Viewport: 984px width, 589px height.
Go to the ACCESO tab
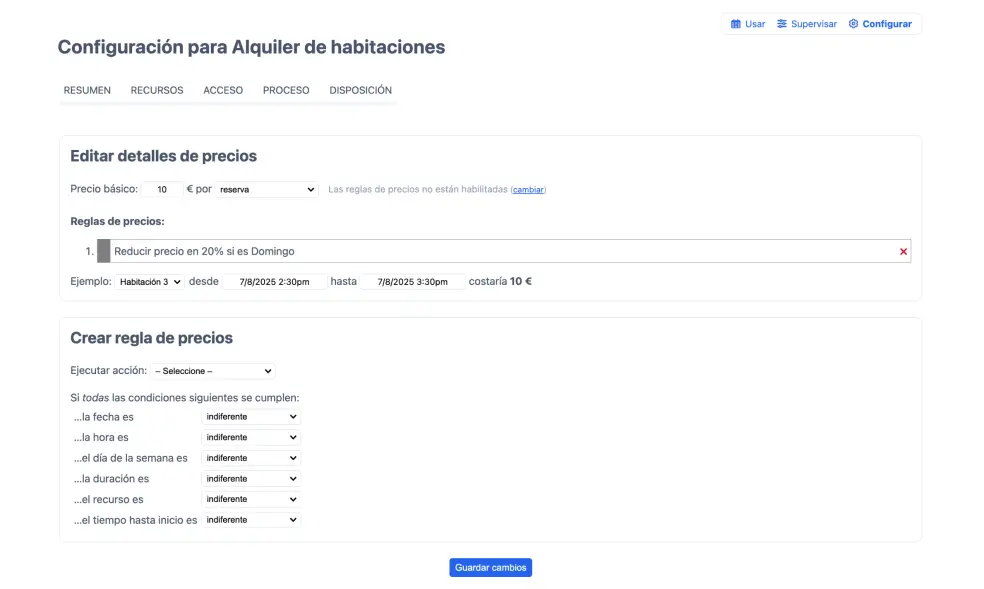(223, 90)
